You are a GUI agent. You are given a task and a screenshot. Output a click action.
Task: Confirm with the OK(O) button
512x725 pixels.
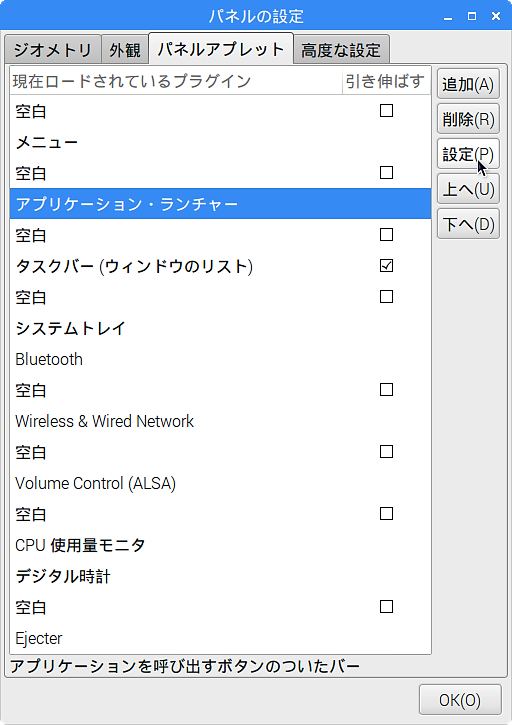click(x=460, y=700)
